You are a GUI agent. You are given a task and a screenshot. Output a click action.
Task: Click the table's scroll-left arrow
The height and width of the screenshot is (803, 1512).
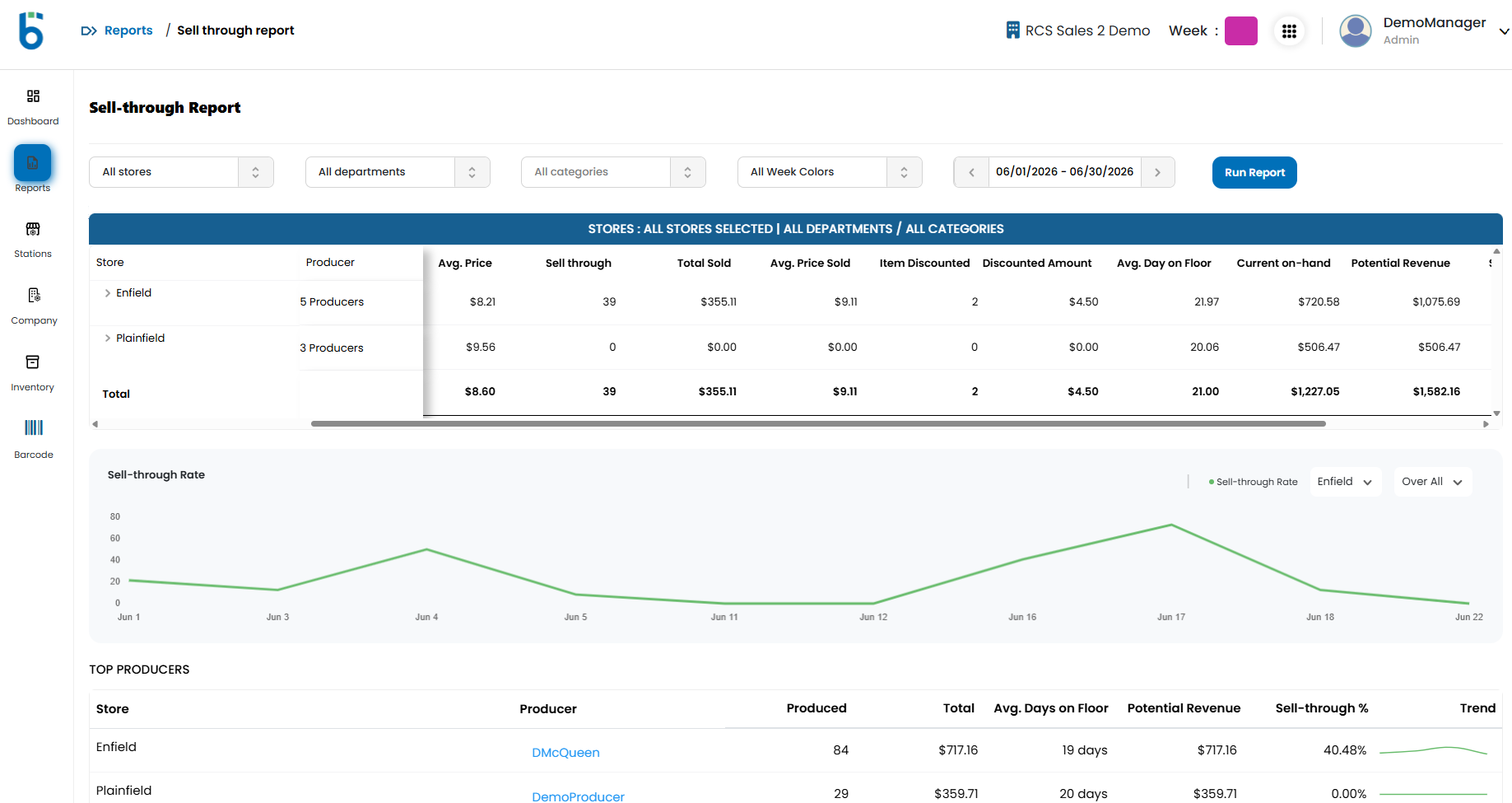[x=95, y=424]
